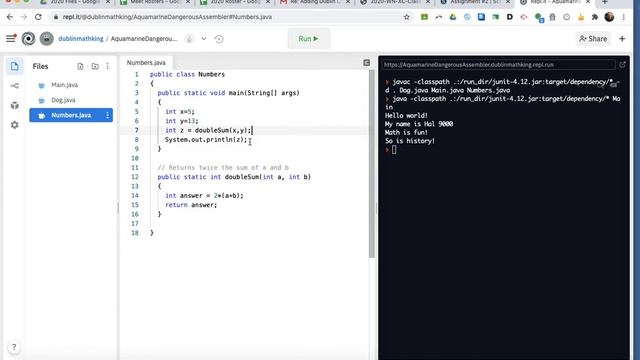Click line number 12 in the gutter
The image size is (640, 360).
[x=135, y=177]
